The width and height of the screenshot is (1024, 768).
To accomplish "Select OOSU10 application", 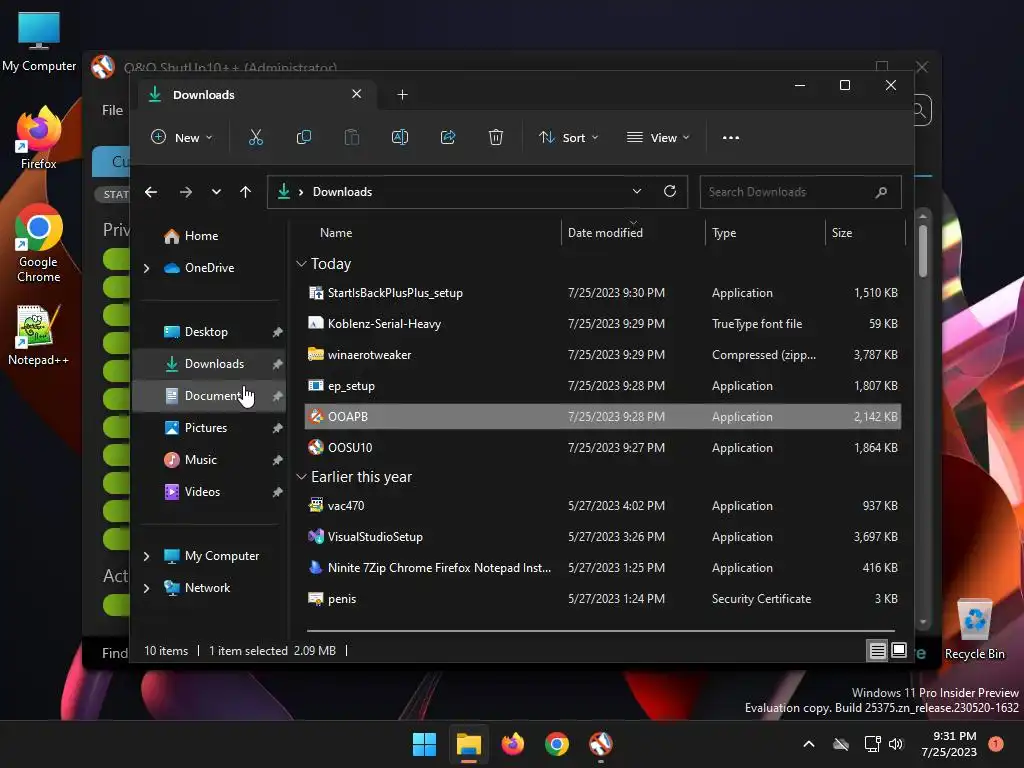I will pos(603,447).
